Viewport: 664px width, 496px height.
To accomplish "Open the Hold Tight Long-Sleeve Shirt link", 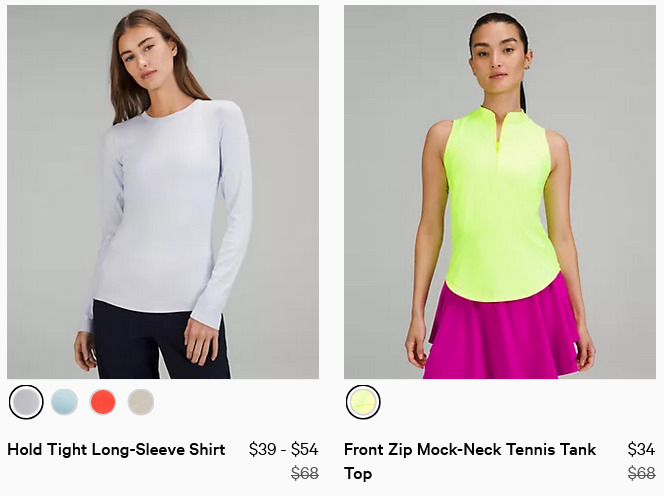I will 116,449.
